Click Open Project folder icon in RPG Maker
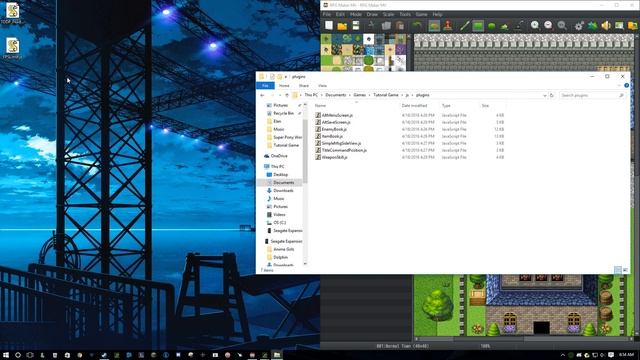 click(342, 26)
